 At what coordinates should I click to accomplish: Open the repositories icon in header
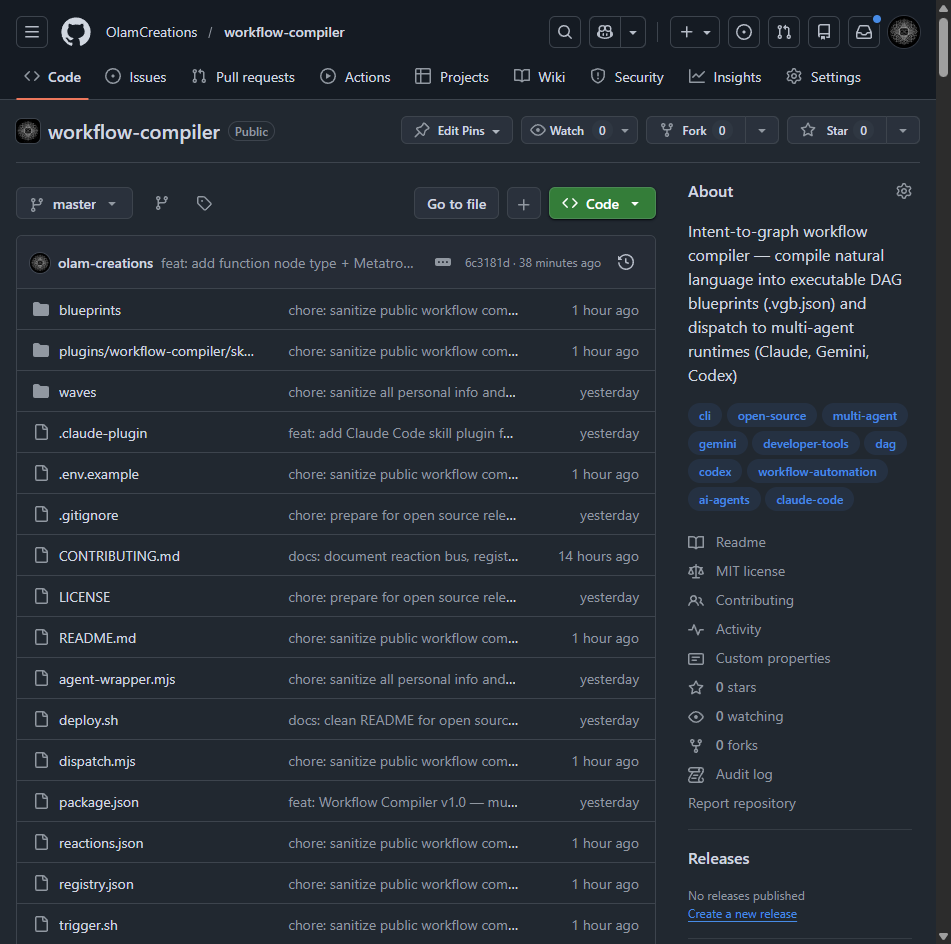tap(824, 32)
